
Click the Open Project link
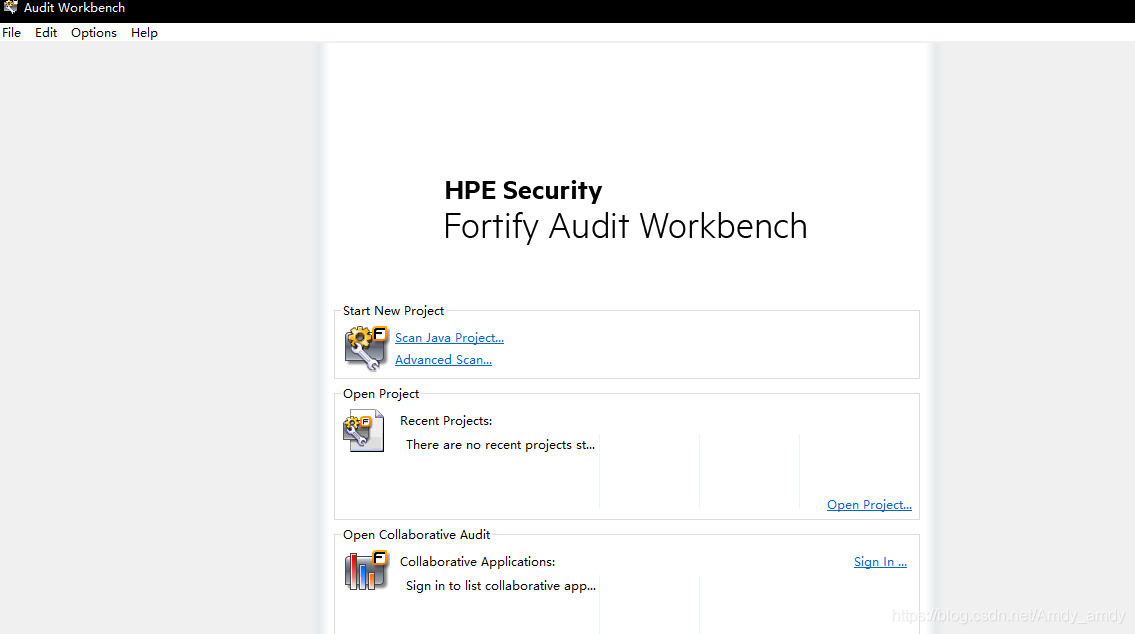pos(869,504)
